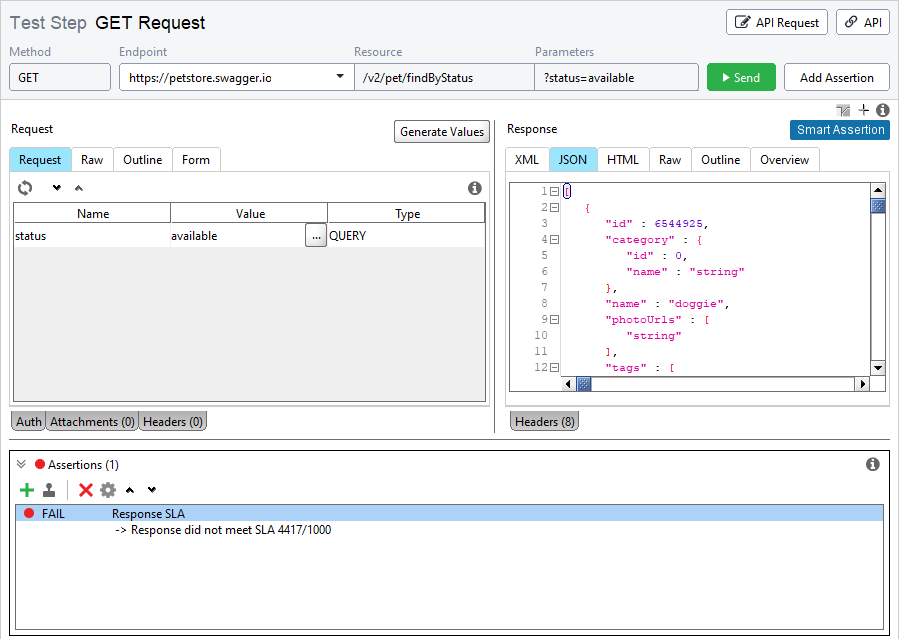Collapse JSON node on line 2
Screen dimensions: 899x639
click(554, 207)
